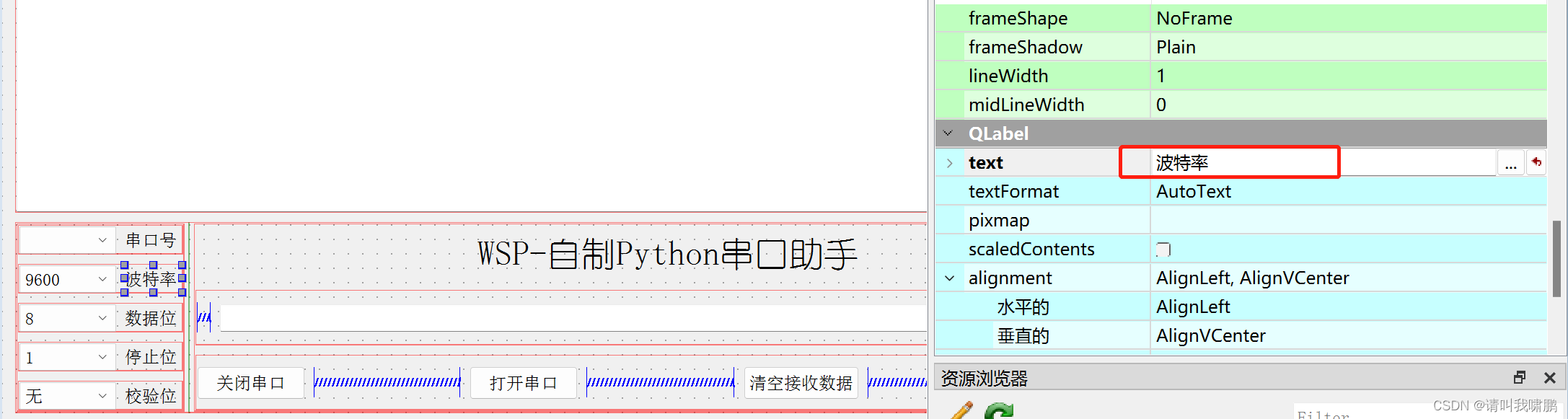Select the send line edit on the form
1568x419 pixels.
point(573,318)
